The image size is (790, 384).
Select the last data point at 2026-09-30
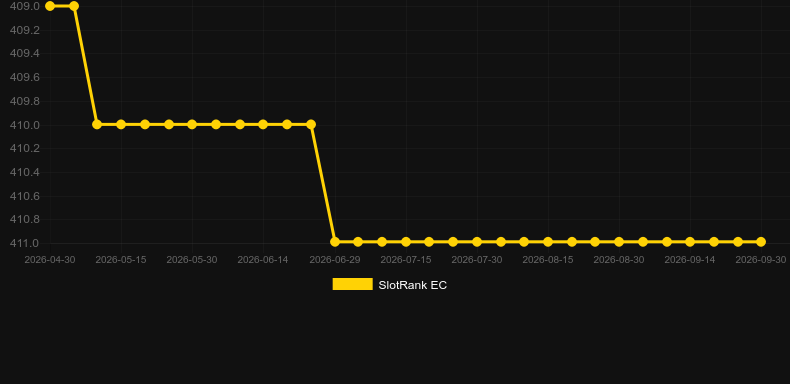click(761, 242)
